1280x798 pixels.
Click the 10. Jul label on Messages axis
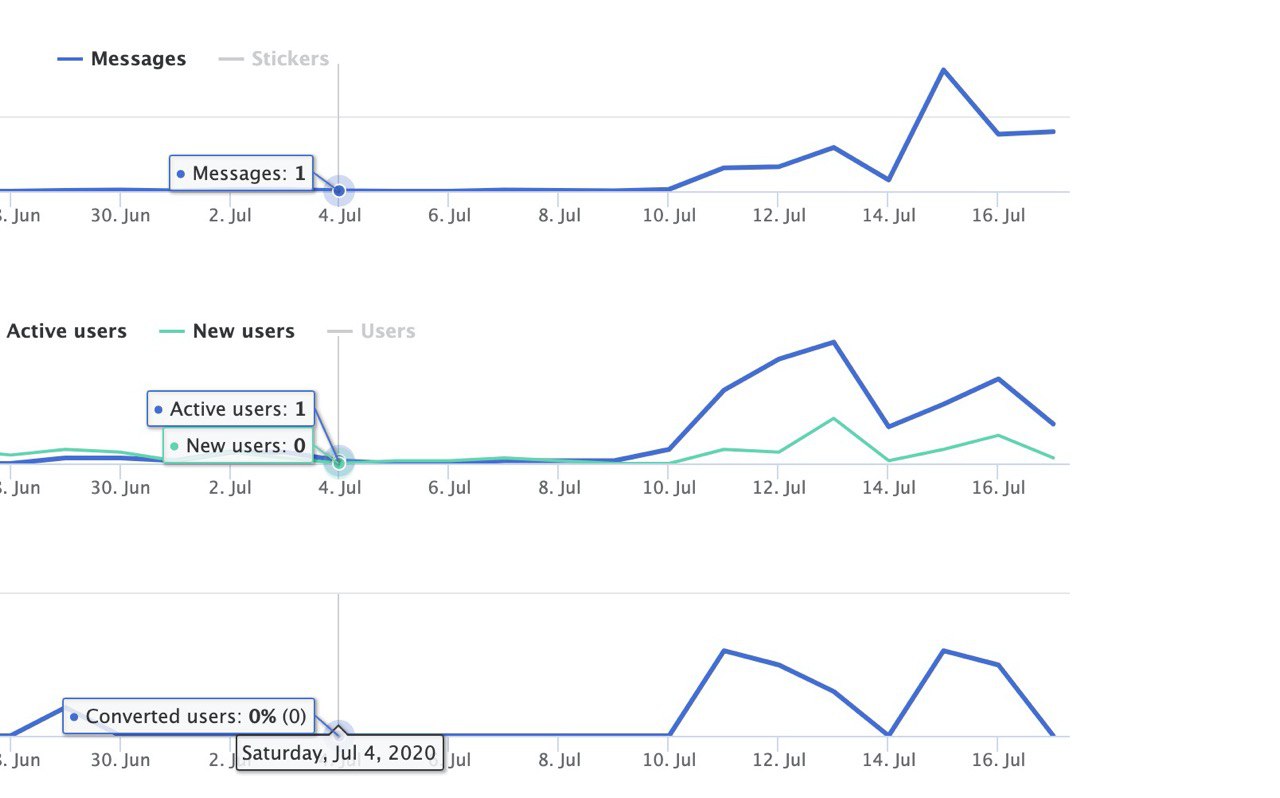(x=669, y=216)
